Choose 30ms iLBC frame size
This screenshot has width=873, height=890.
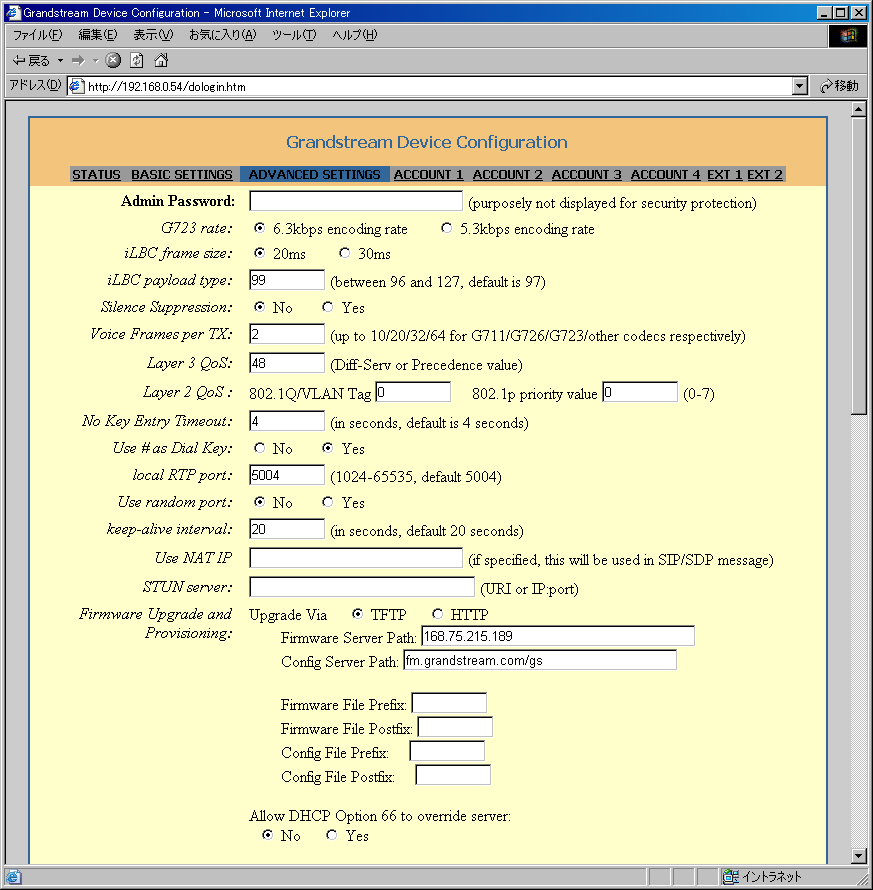(345, 254)
